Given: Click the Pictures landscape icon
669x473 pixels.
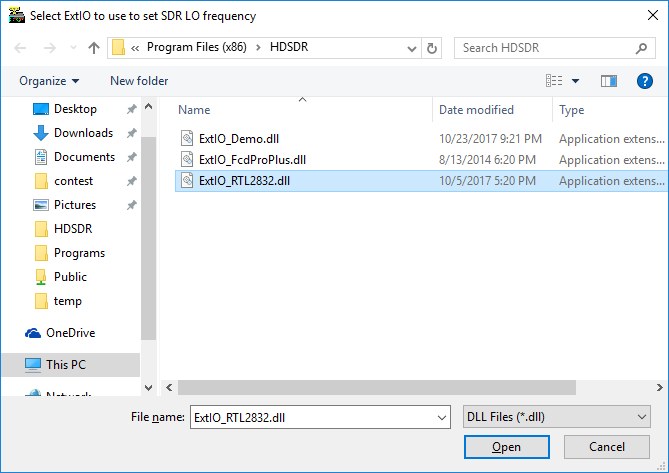Looking at the screenshot, I should pos(41,205).
